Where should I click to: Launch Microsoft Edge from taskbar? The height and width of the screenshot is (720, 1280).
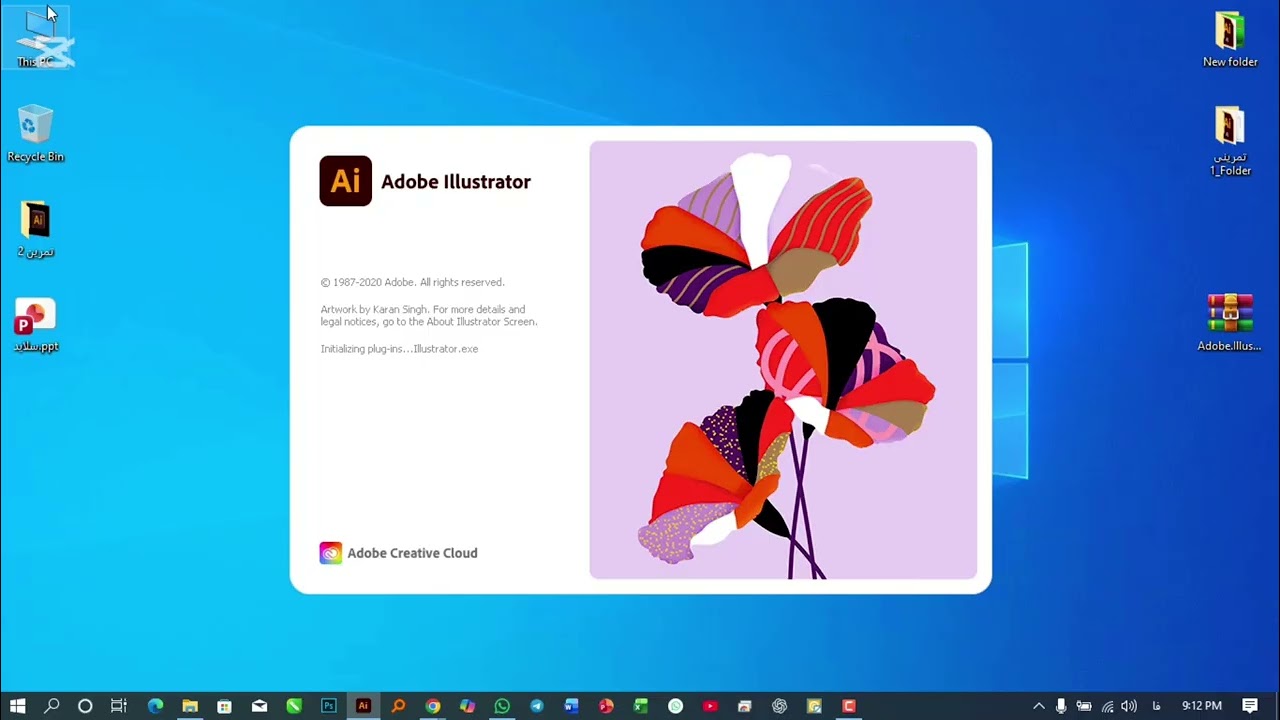pyautogui.click(x=155, y=706)
